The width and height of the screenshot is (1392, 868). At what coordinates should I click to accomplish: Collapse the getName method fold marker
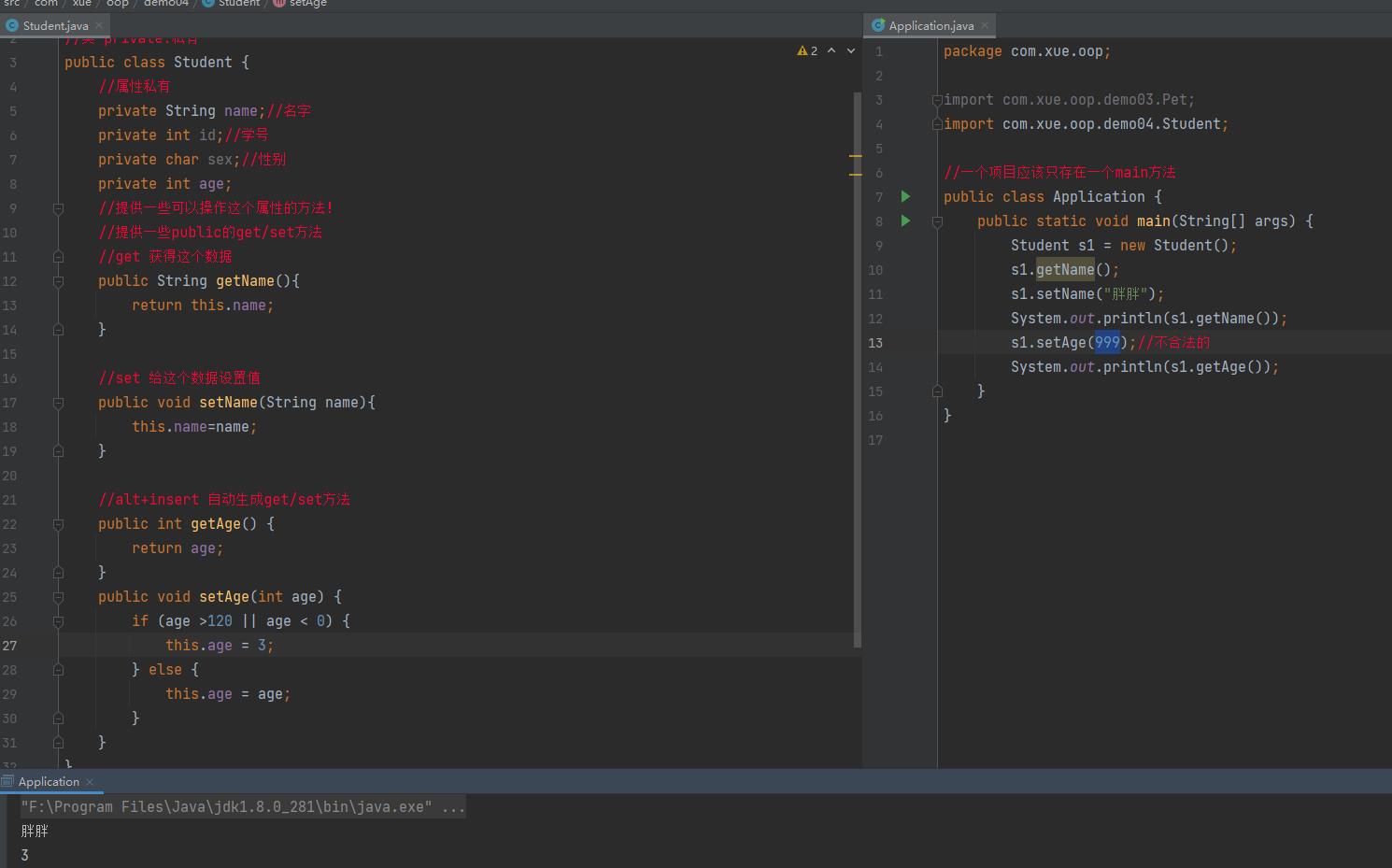[x=58, y=281]
